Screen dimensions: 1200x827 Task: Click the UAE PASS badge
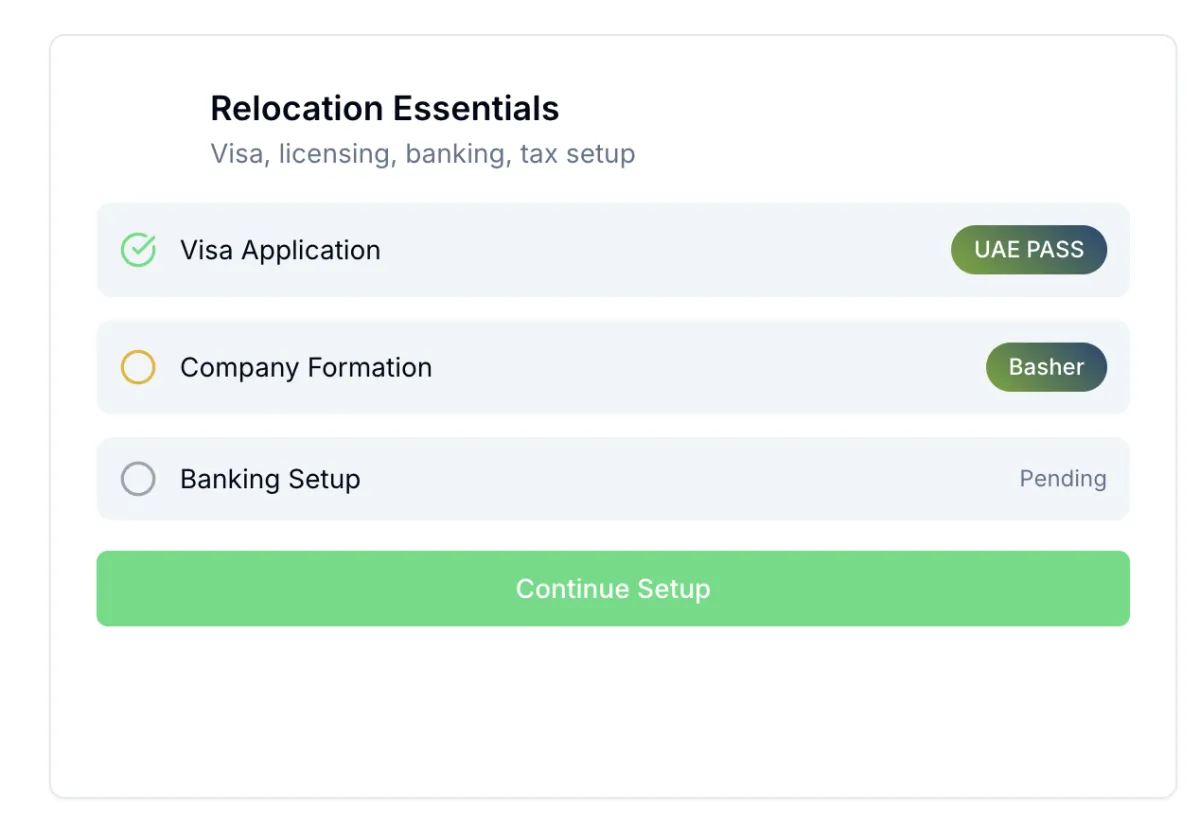click(1028, 250)
